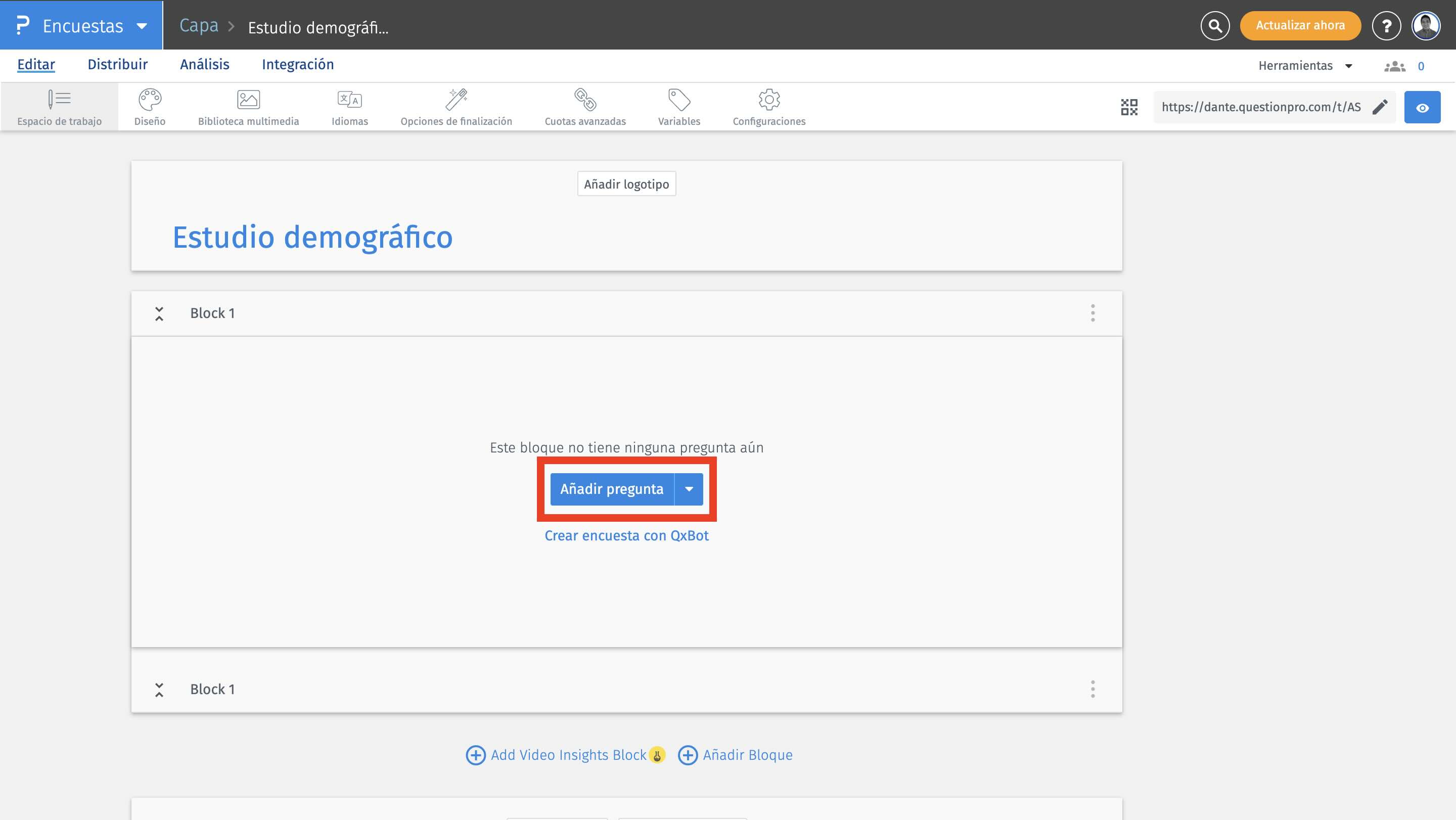This screenshot has width=1456, height=820.
Task: Switch to the Distribuir tab
Action: [118, 64]
